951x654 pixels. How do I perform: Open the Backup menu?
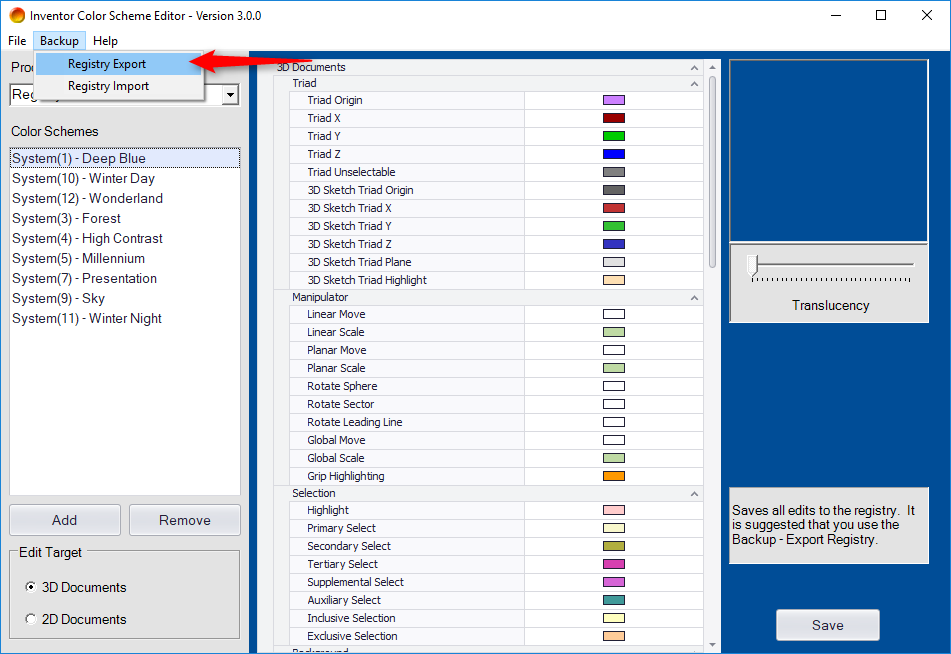[59, 41]
